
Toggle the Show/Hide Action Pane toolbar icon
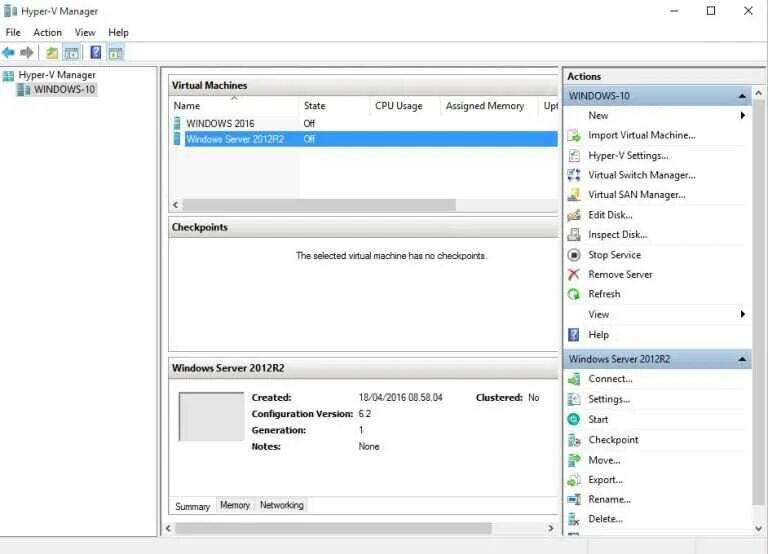click(x=116, y=52)
